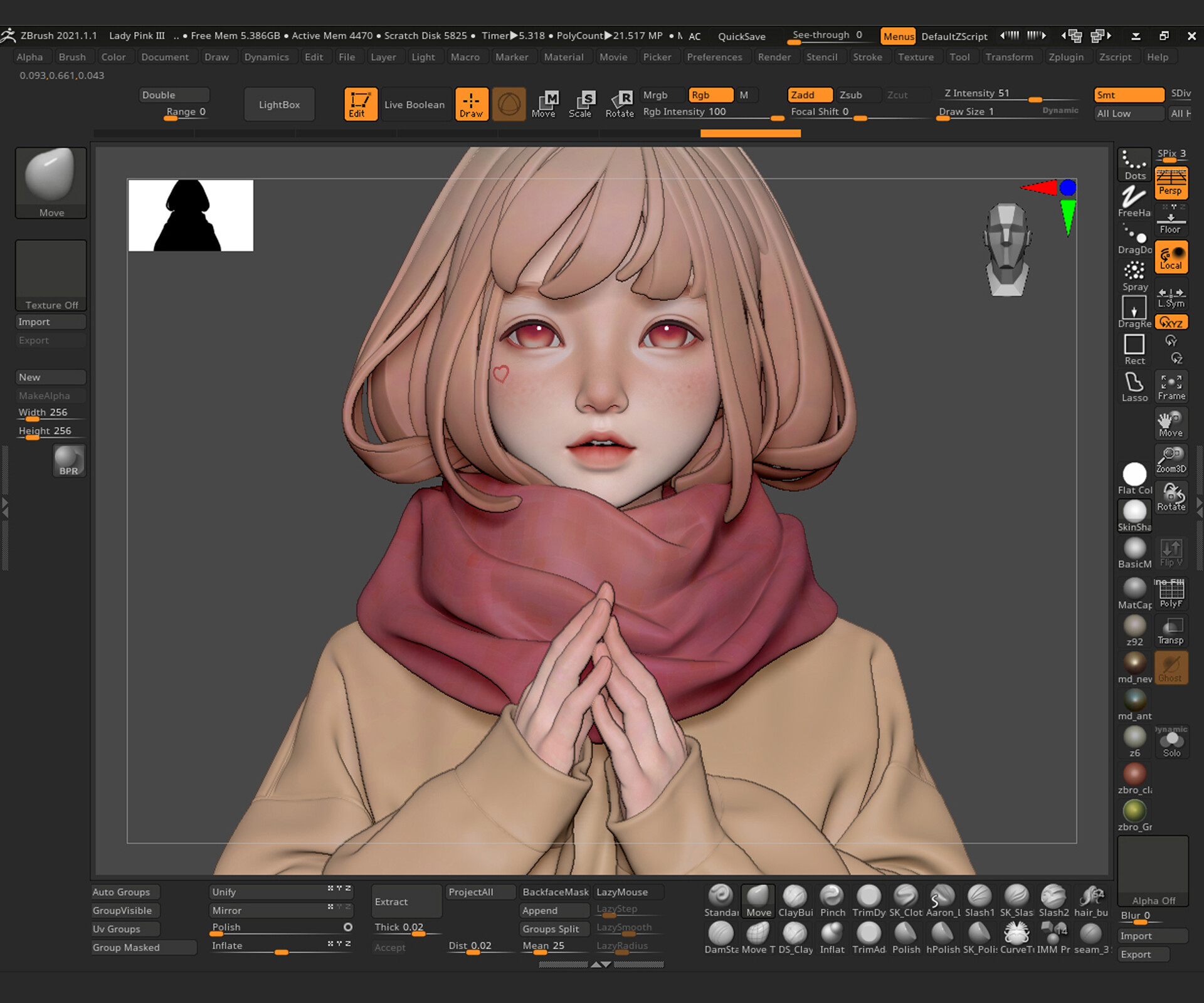Viewport: 1204px width, 1003px height.
Task: Click the Extract button
Action: pos(406,901)
